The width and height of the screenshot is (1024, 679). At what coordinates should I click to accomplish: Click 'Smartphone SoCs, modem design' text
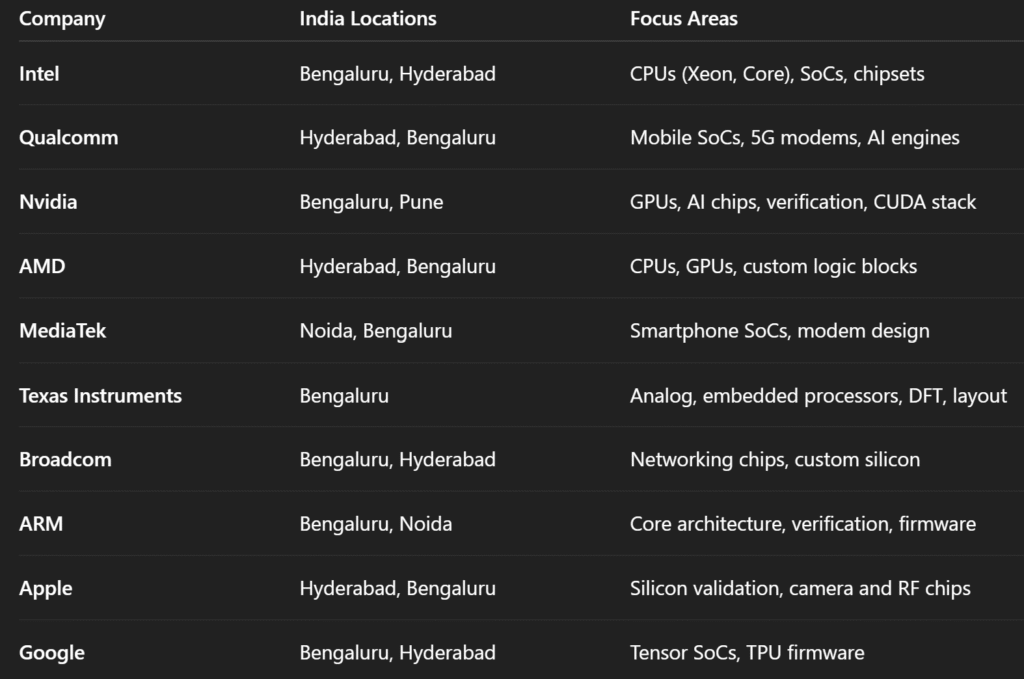780,331
